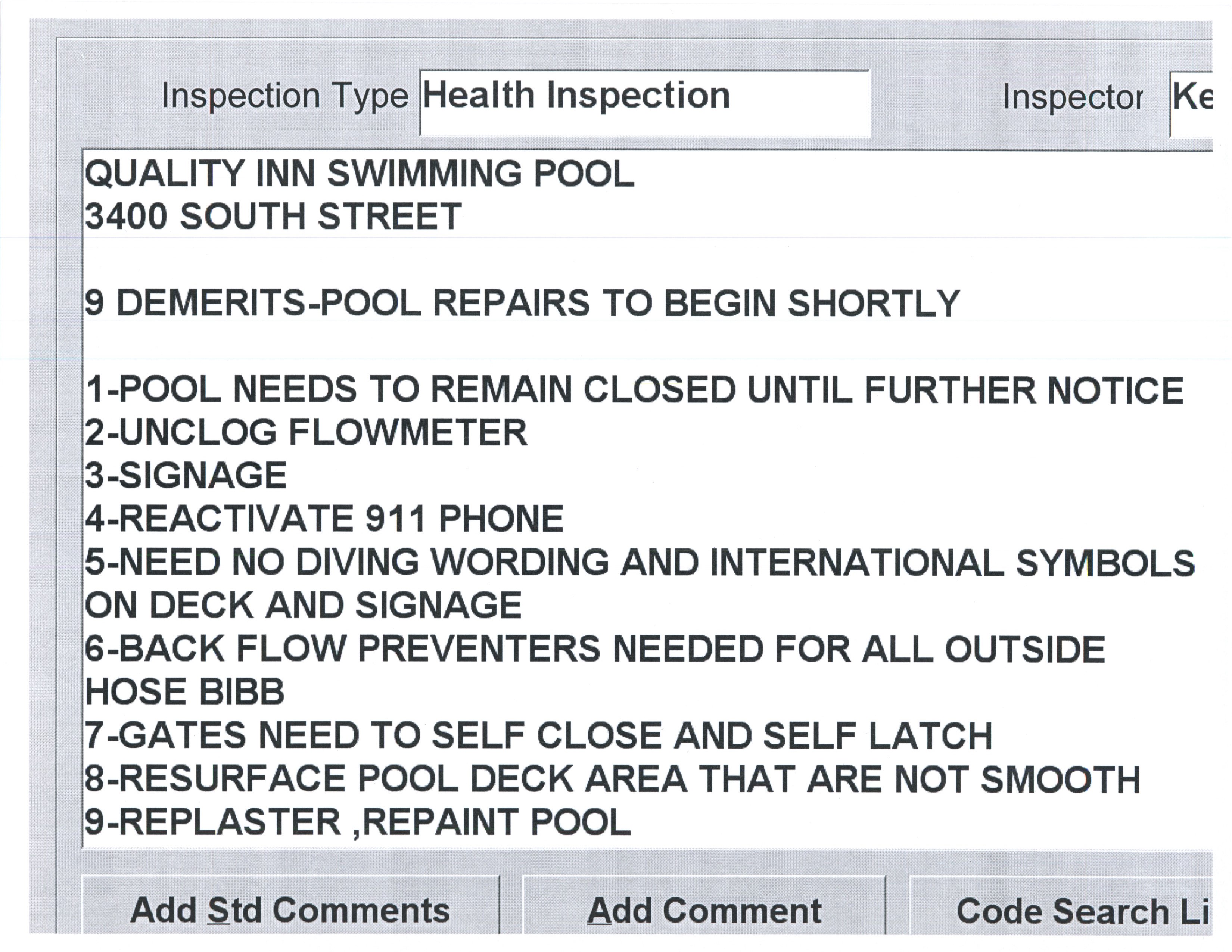Click the POOL NEEDS TO REMAIN CLOSED comment
The height and width of the screenshot is (952, 1232).
click(634, 390)
